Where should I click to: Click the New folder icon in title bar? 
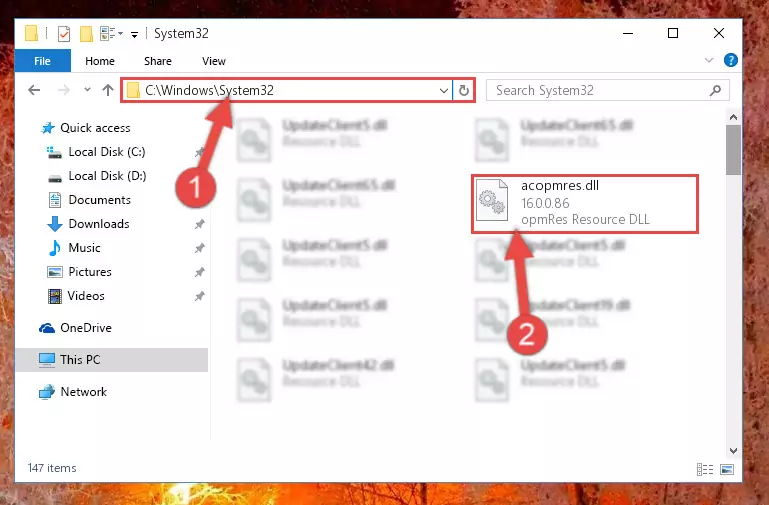(x=86, y=34)
